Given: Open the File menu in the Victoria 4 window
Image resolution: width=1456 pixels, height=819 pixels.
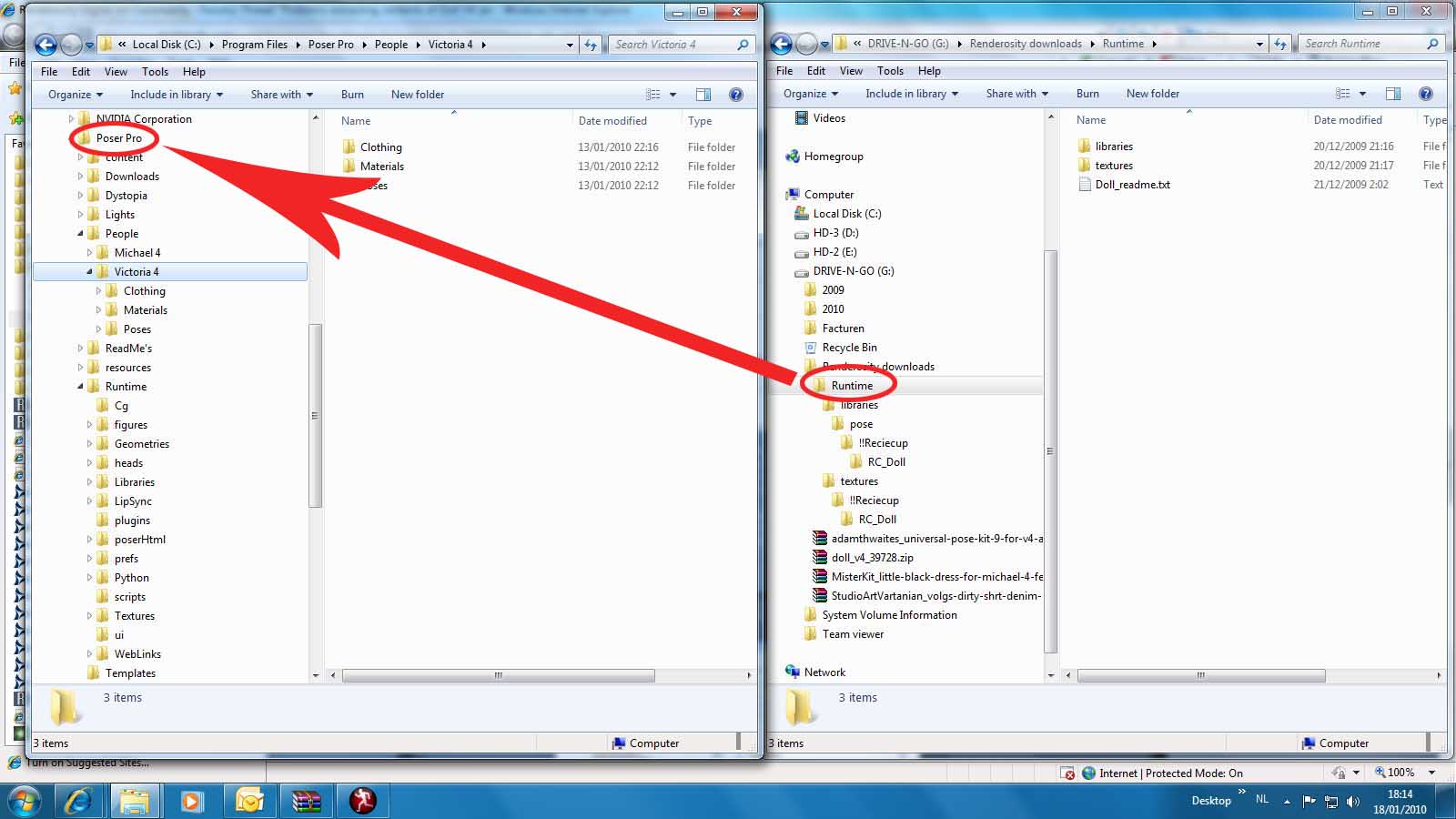Looking at the screenshot, I should tap(49, 72).
